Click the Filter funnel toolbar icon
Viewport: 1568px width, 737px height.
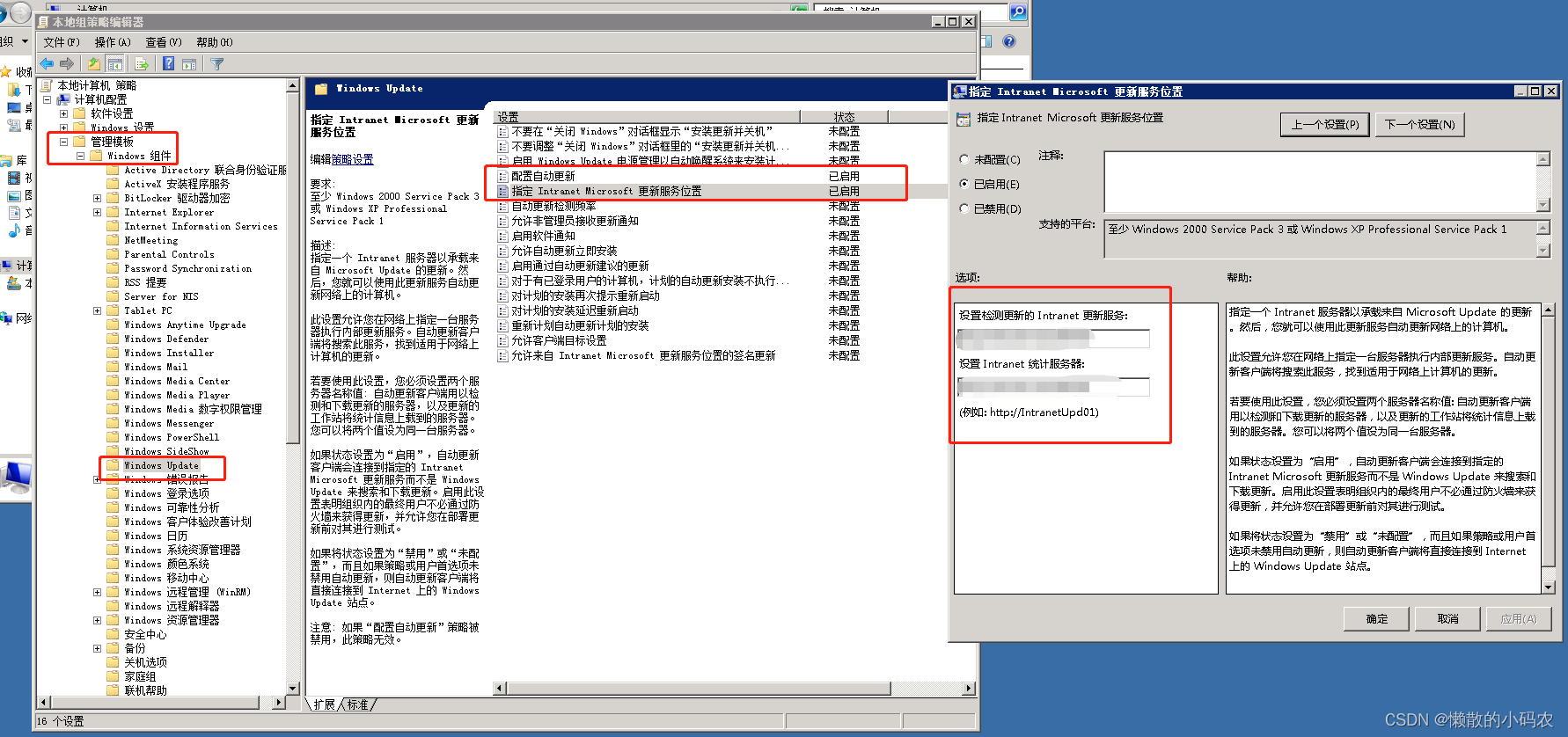216,63
